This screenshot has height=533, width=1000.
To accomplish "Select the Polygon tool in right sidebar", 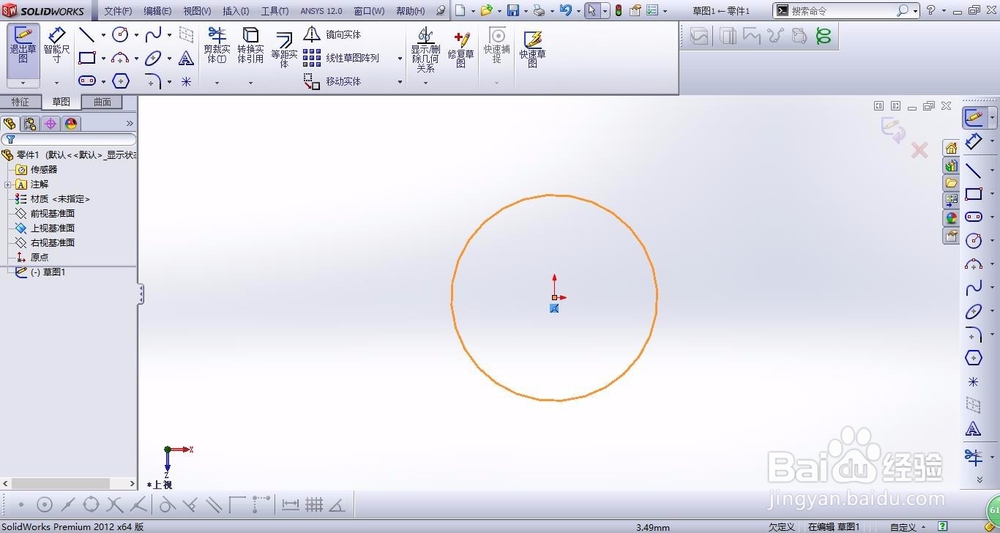I will point(974,358).
